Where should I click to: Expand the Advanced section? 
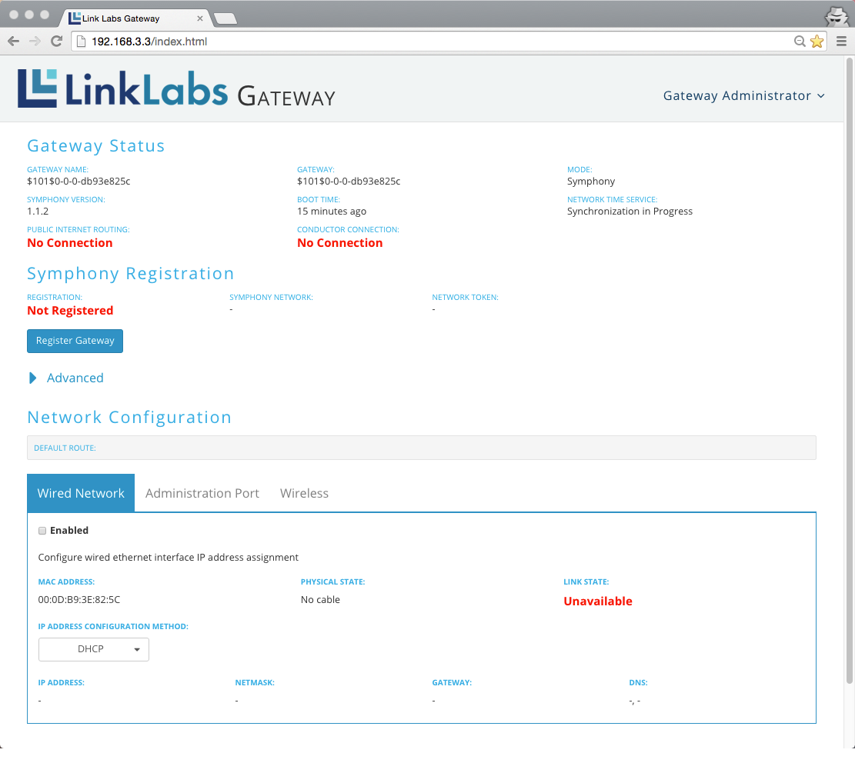coord(66,378)
